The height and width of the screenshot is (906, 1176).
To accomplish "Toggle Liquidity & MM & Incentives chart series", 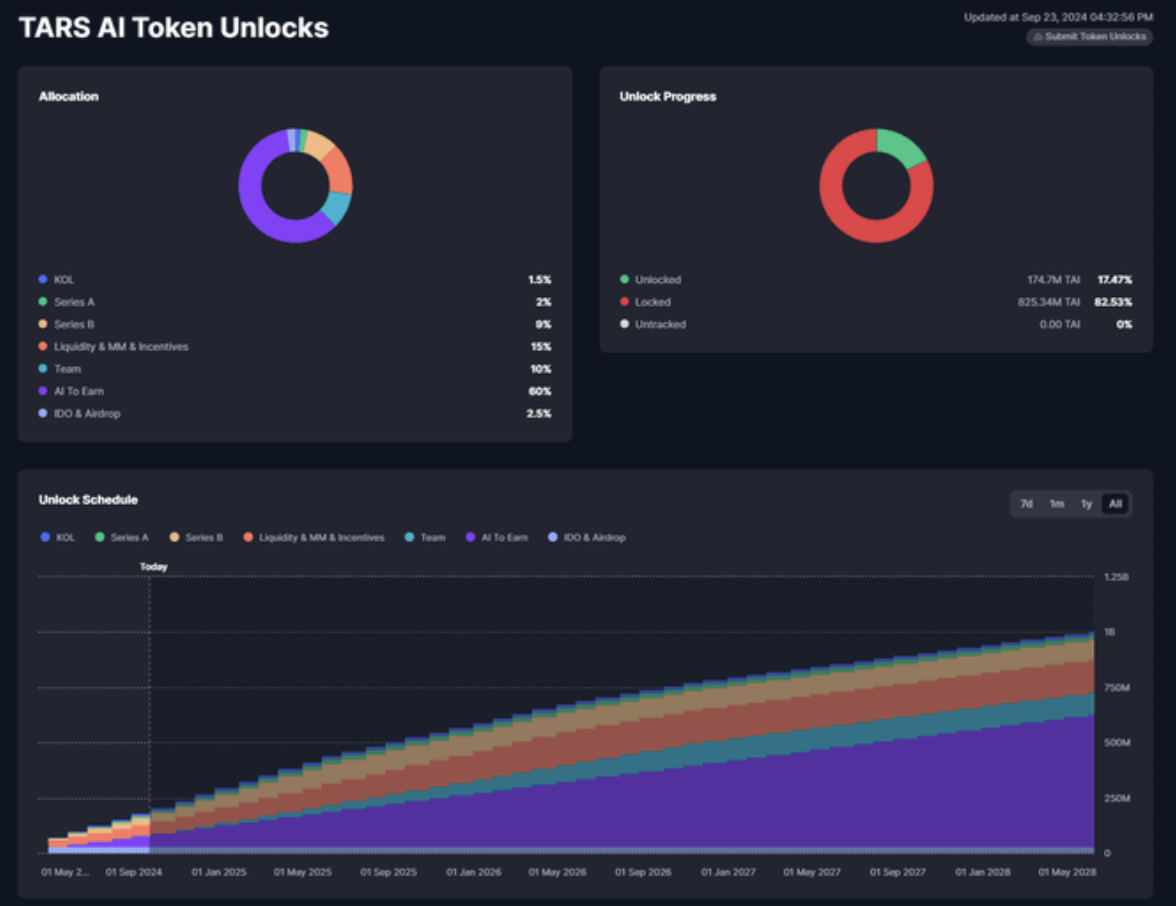I will click(313, 538).
